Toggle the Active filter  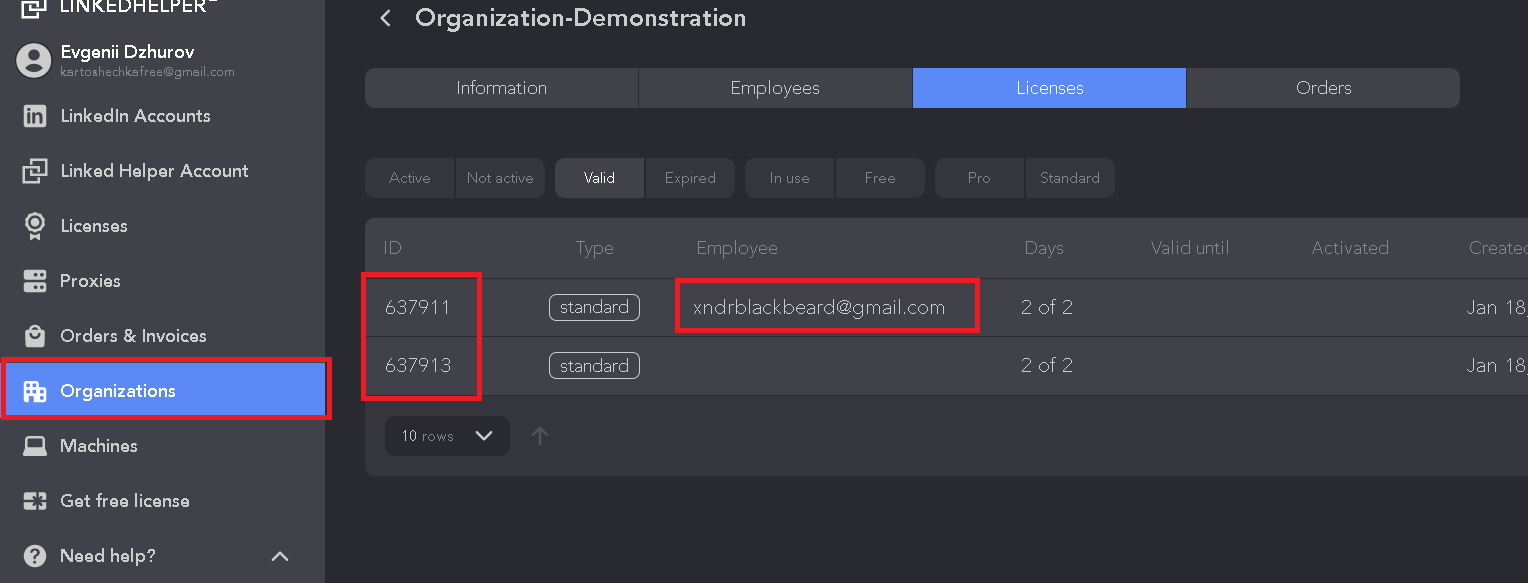point(410,178)
